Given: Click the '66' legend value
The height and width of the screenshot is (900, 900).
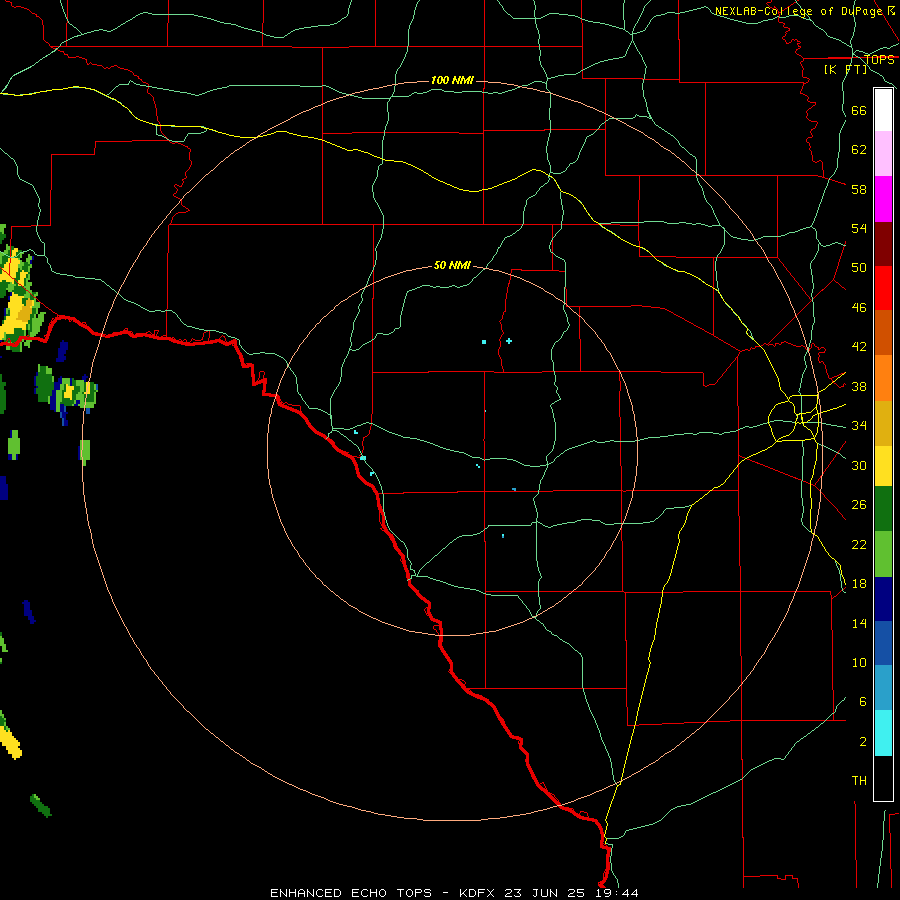Looking at the screenshot, I should 859,111.
